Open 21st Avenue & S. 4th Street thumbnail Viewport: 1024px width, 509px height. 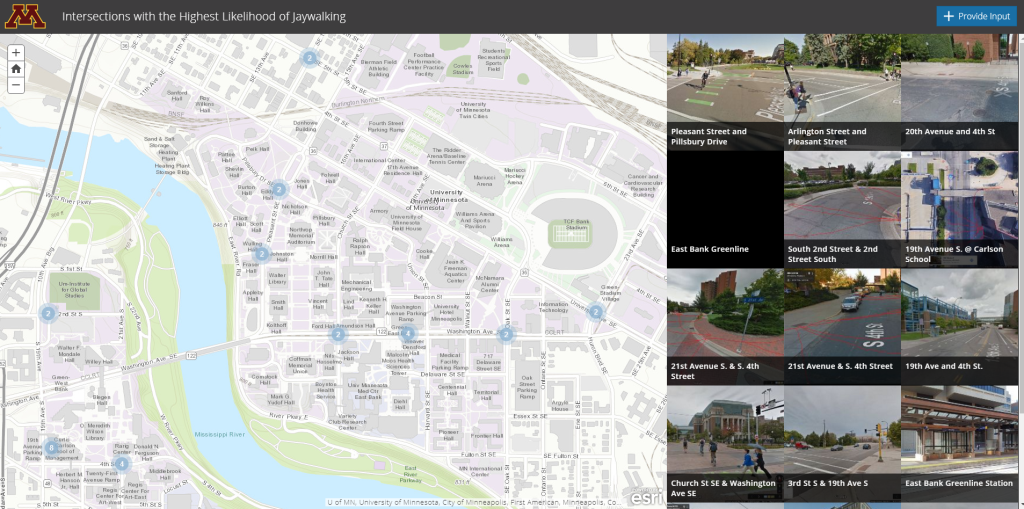pyautogui.click(x=842, y=327)
